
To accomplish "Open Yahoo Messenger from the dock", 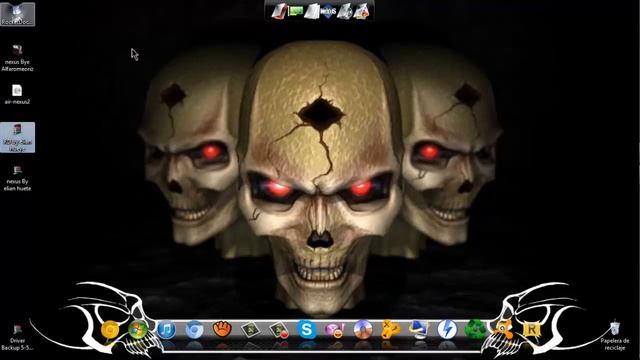I will tap(335, 329).
